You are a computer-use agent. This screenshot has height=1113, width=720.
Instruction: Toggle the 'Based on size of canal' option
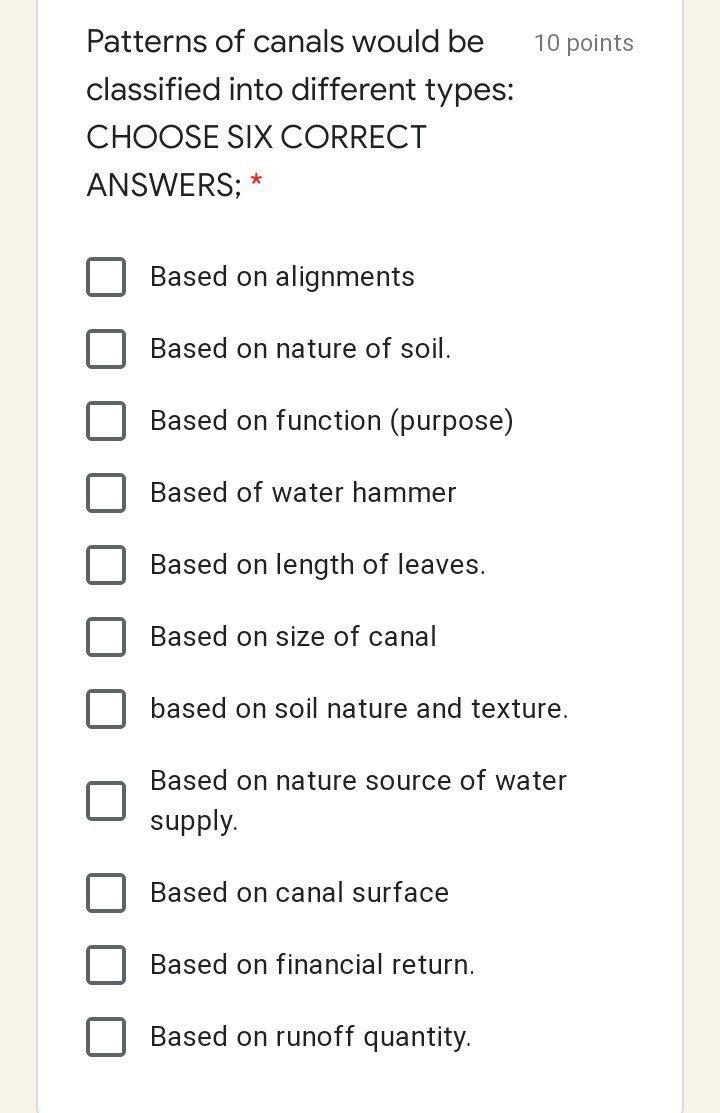pyautogui.click(x=293, y=637)
